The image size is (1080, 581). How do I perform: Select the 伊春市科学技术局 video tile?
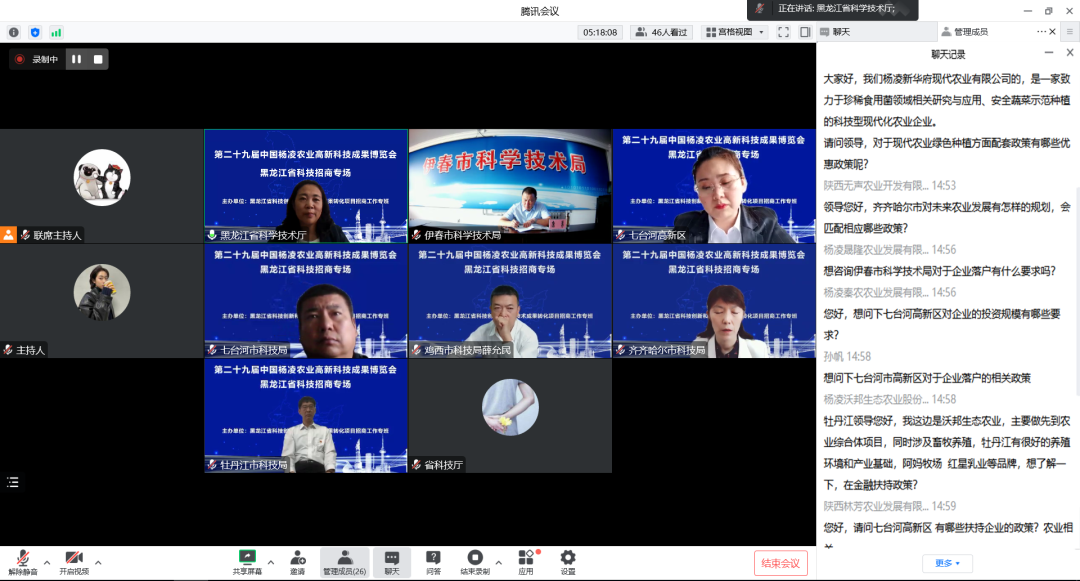509,186
